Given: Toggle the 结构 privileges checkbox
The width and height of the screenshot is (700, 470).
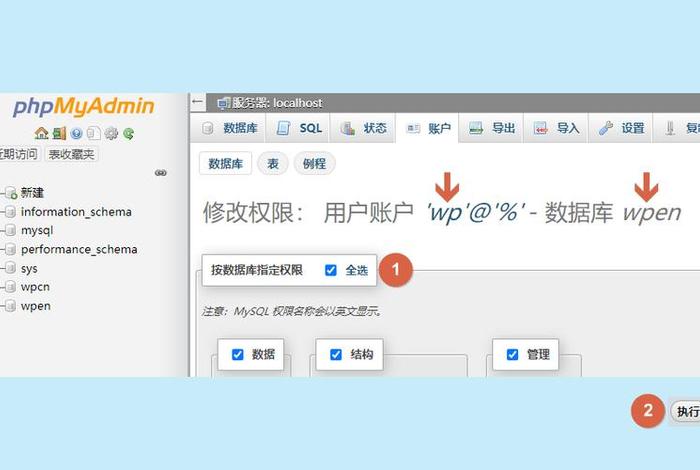Looking at the screenshot, I should tap(336, 354).
